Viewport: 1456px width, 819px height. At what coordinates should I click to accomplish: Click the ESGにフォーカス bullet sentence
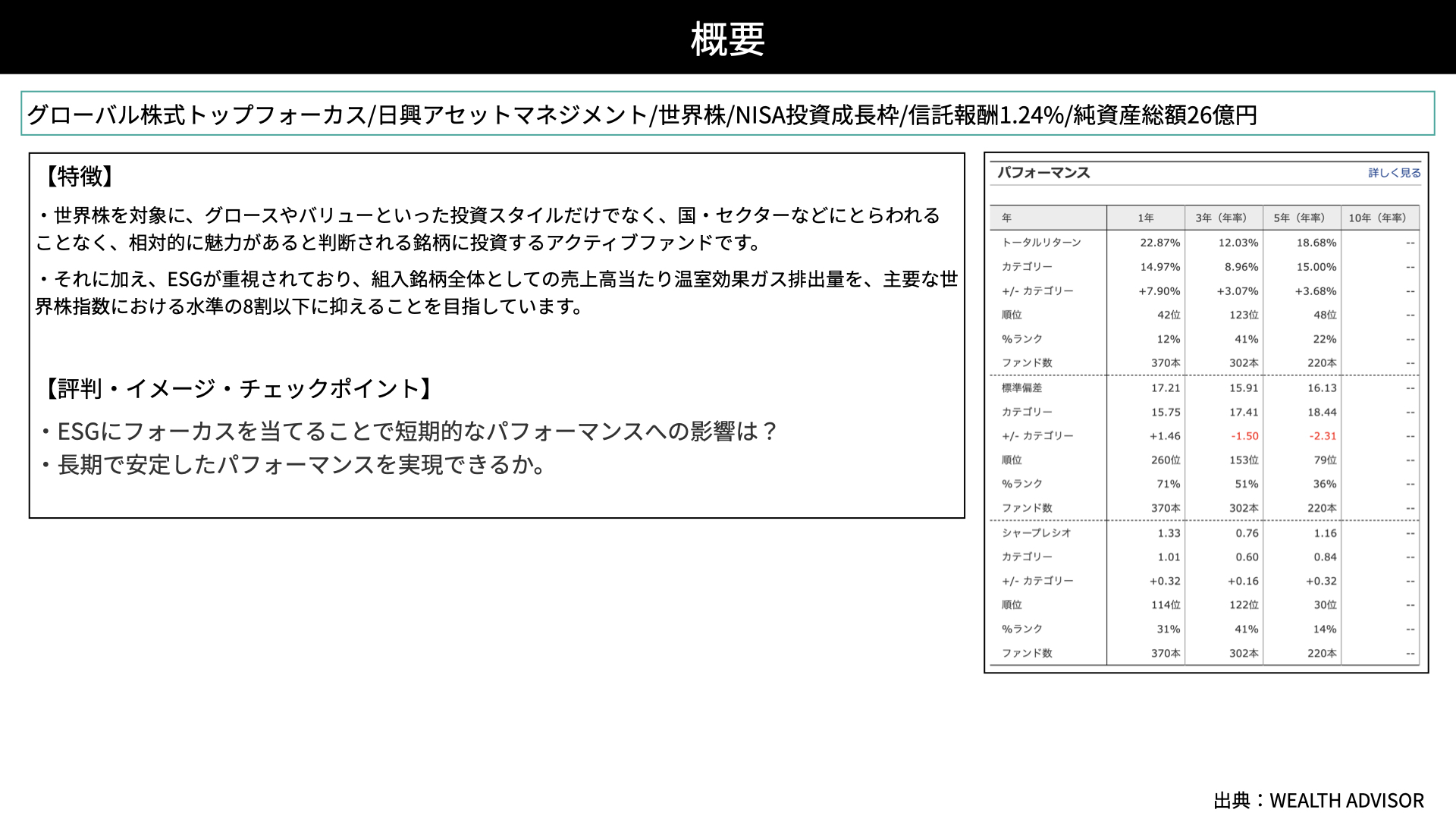(x=409, y=431)
